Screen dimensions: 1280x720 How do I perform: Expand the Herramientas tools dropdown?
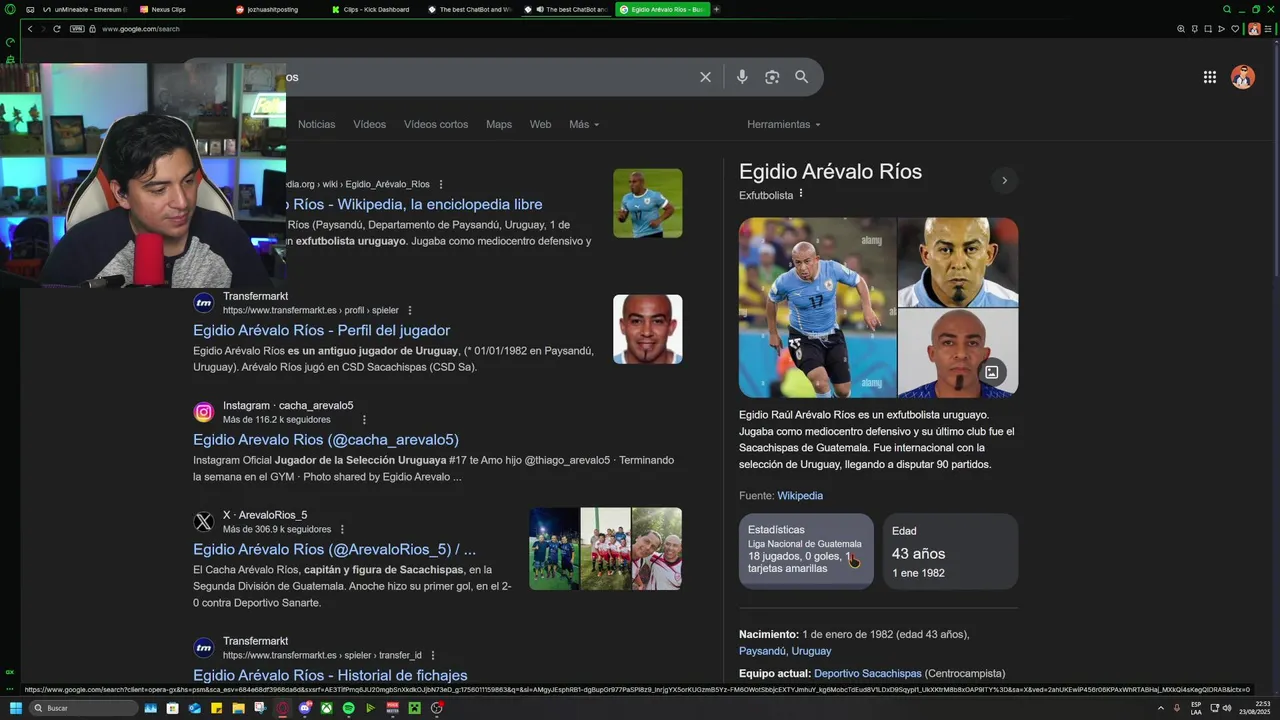point(784,124)
